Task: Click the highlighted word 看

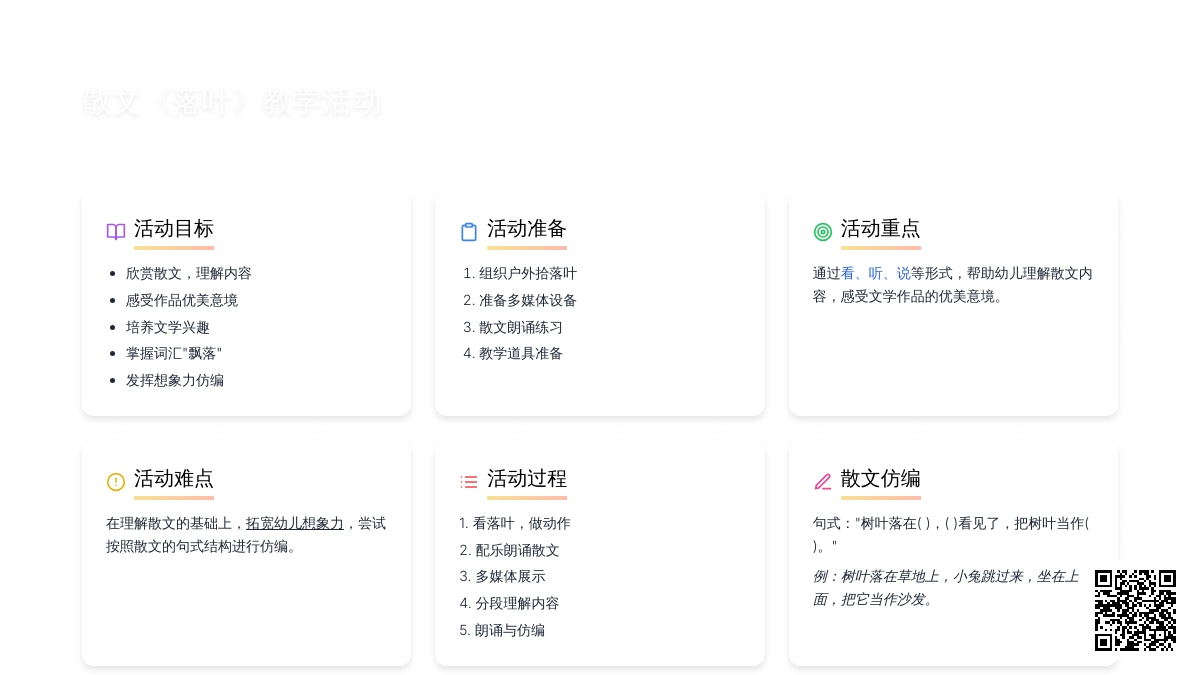Action: point(848,273)
